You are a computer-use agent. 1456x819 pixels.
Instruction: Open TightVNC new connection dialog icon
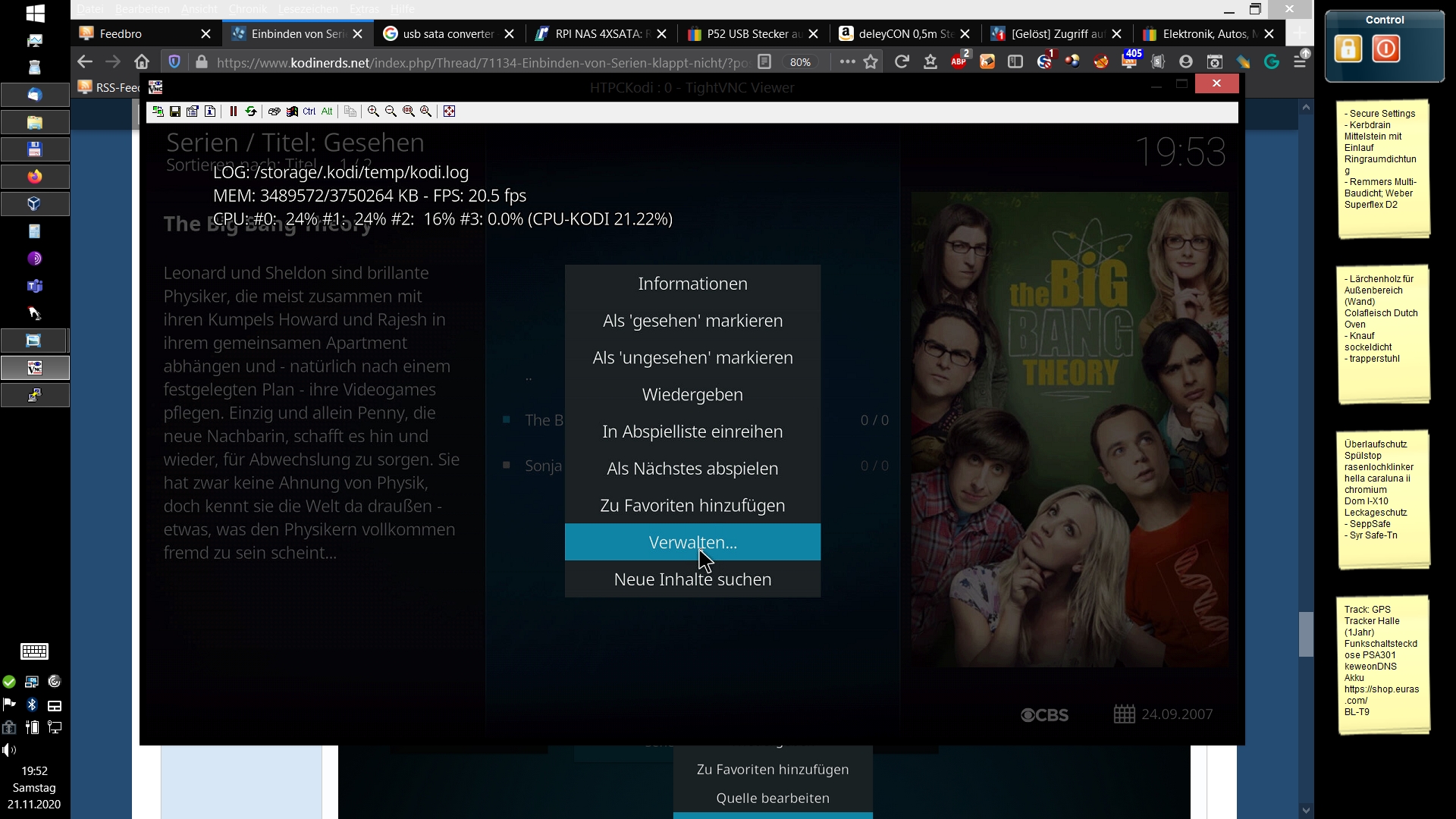tap(158, 111)
